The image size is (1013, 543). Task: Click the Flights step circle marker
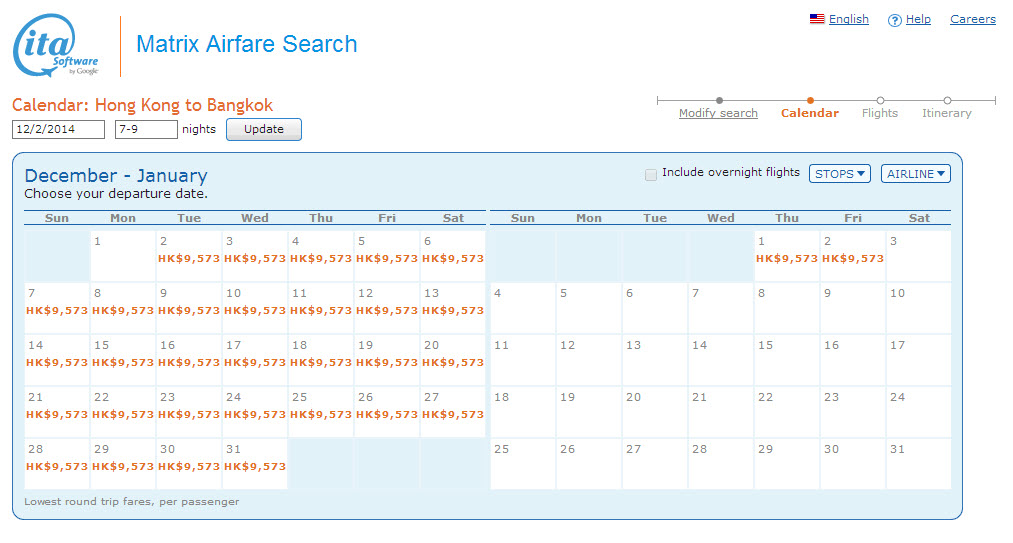[x=880, y=100]
